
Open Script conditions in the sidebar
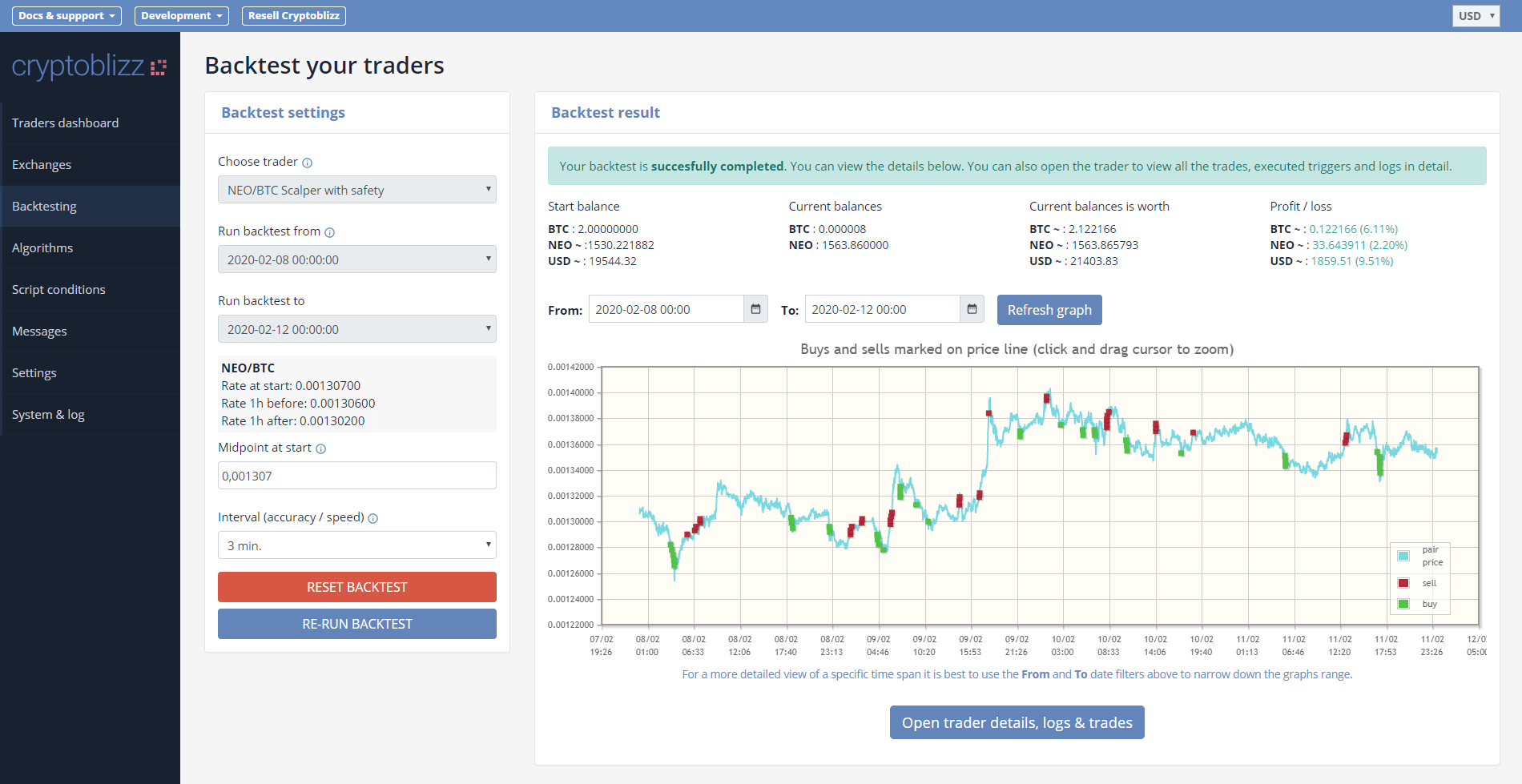point(90,290)
